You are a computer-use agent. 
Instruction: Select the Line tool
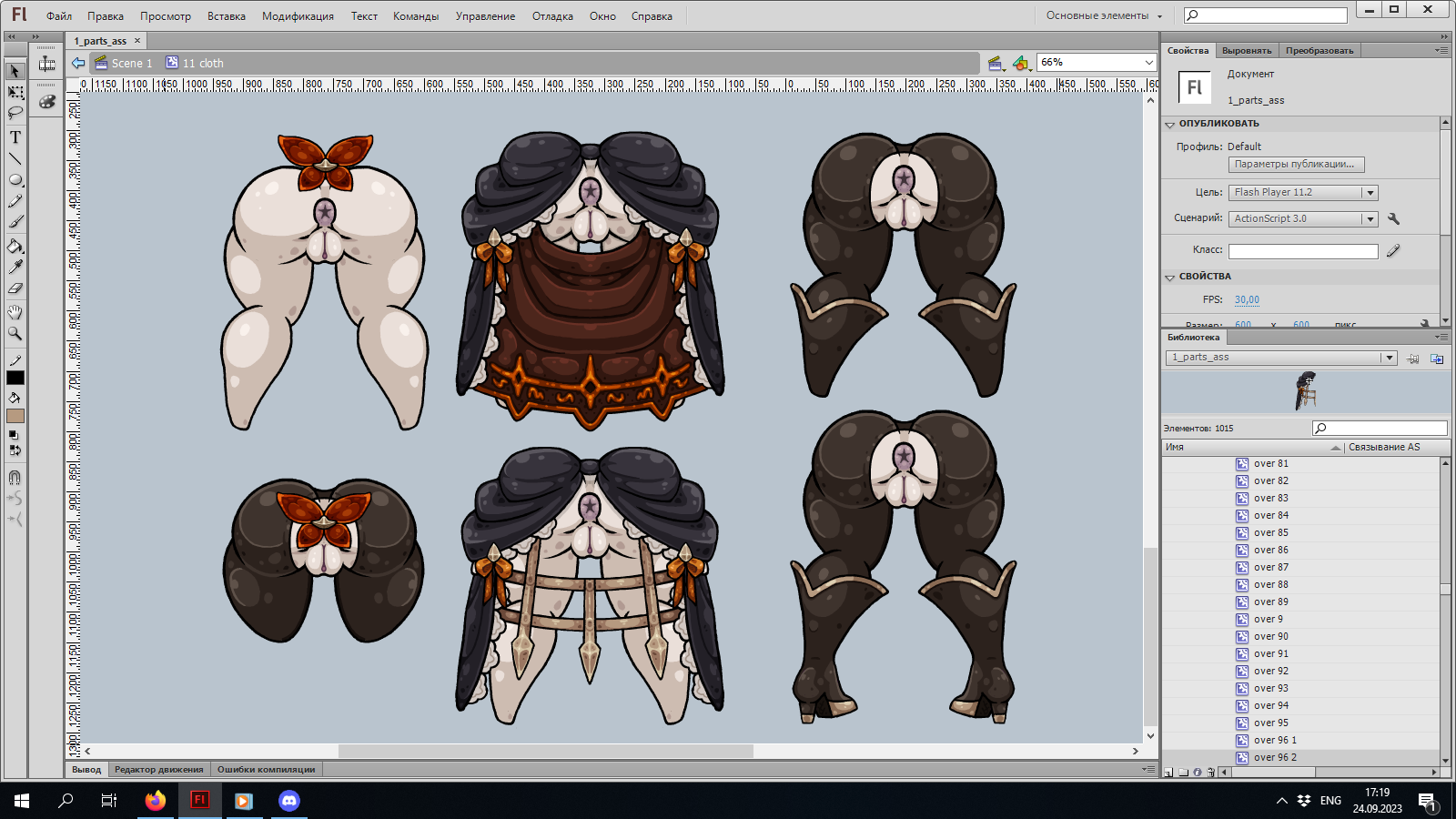pyautogui.click(x=15, y=158)
